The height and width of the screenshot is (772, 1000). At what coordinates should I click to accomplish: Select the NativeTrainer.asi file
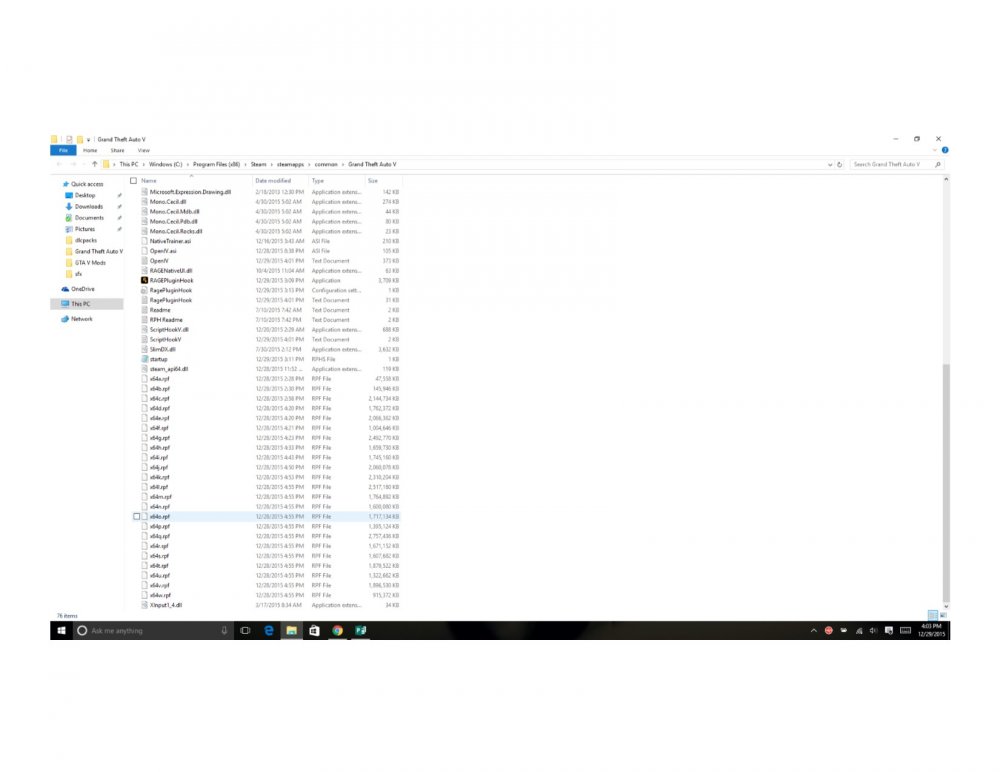pos(170,242)
